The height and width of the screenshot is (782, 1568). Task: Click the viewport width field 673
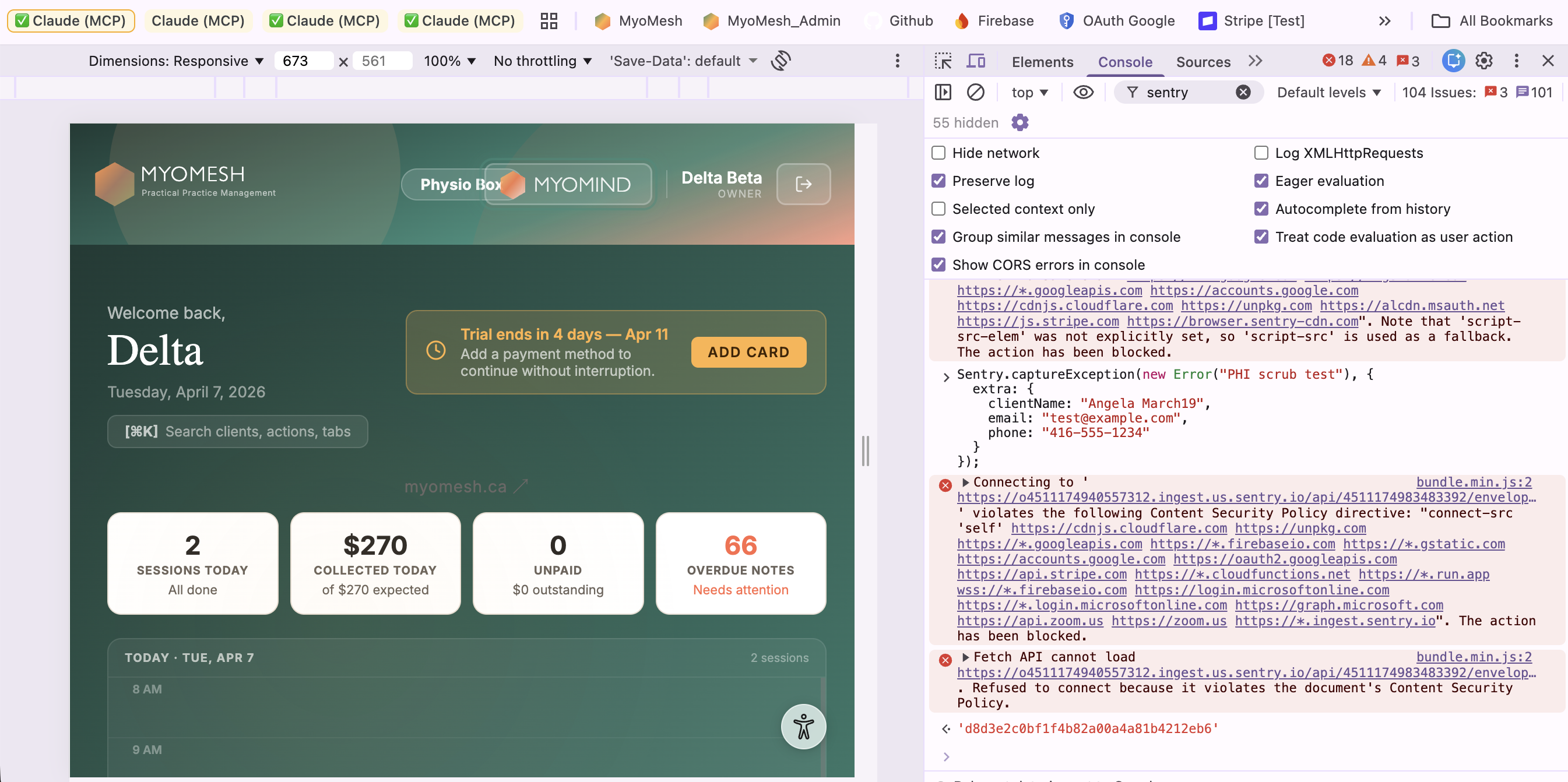pyautogui.click(x=303, y=61)
